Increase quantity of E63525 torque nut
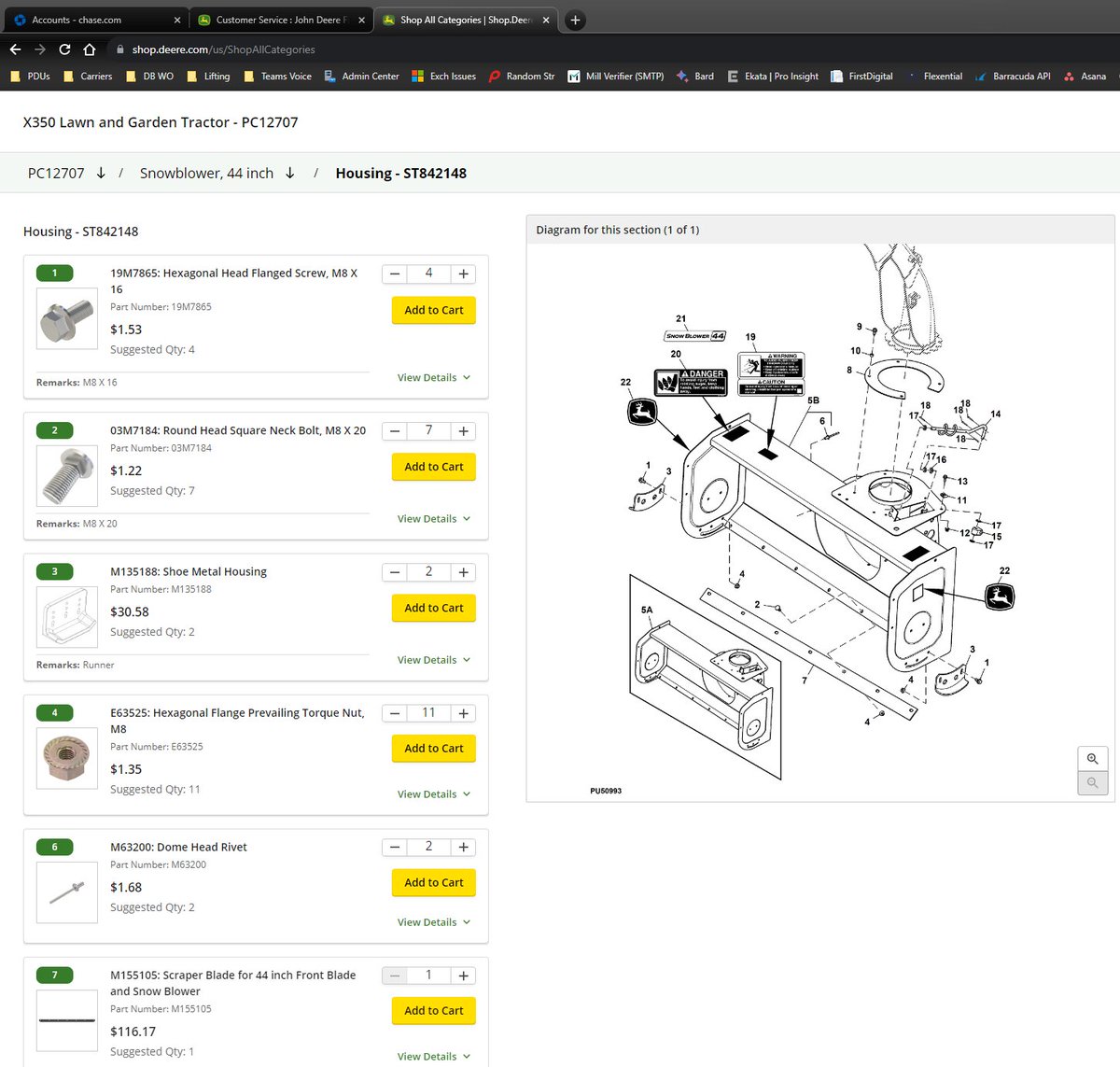 click(463, 713)
